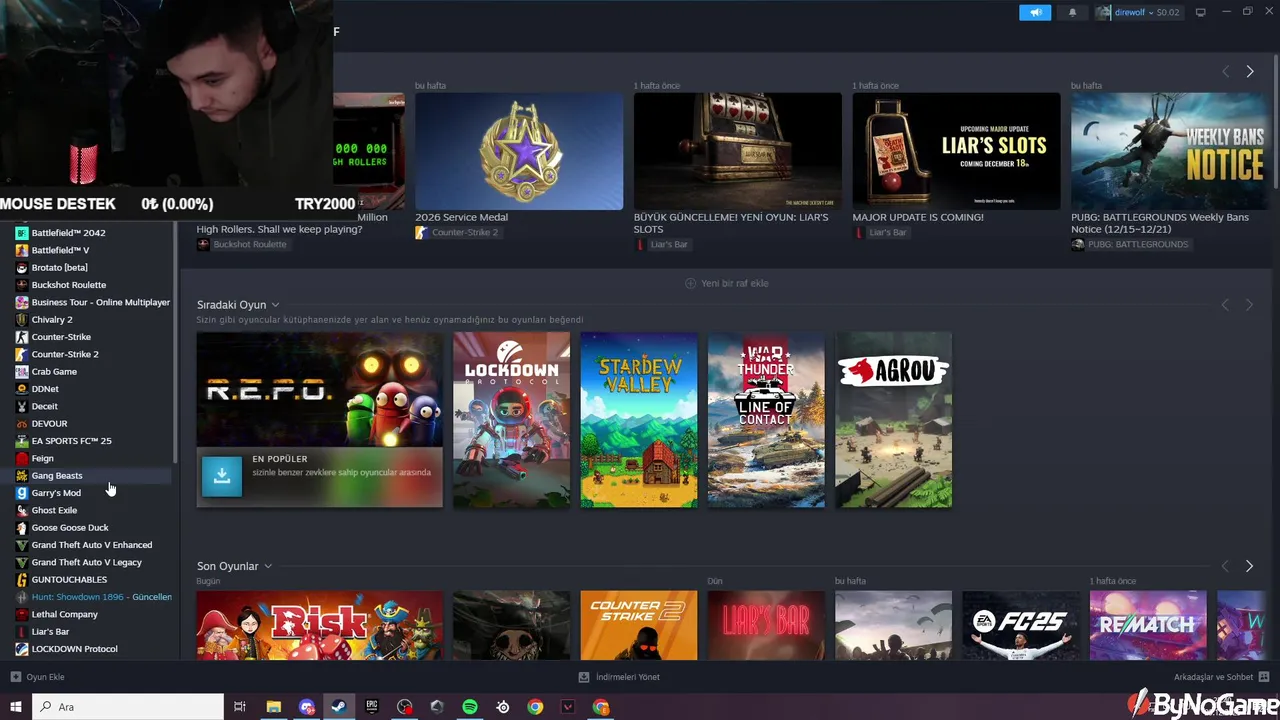Select Grand Theft Auto V Enhanced
The width and height of the screenshot is (1280, 720).
tap(91, 545)
